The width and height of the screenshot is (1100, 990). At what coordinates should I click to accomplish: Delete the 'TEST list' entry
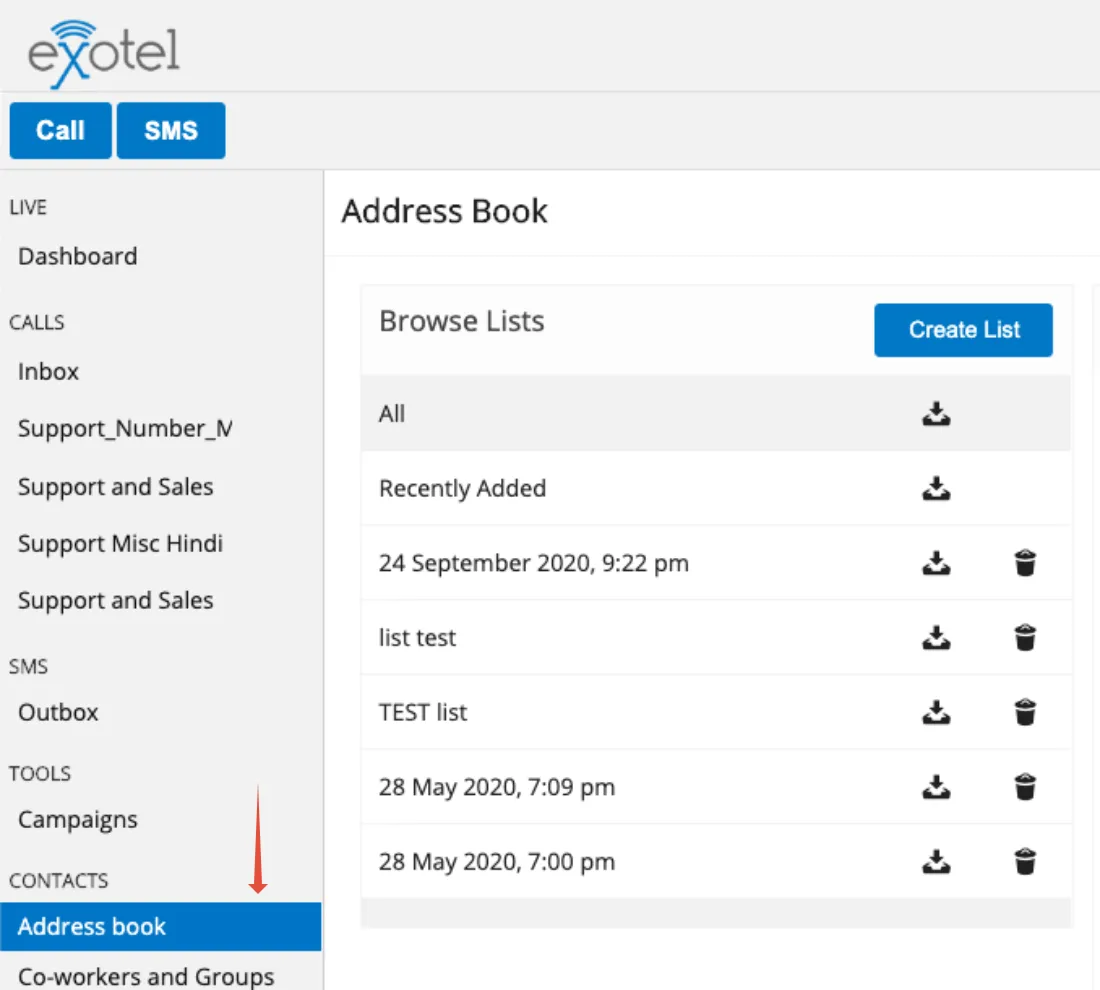[1025, 712]
